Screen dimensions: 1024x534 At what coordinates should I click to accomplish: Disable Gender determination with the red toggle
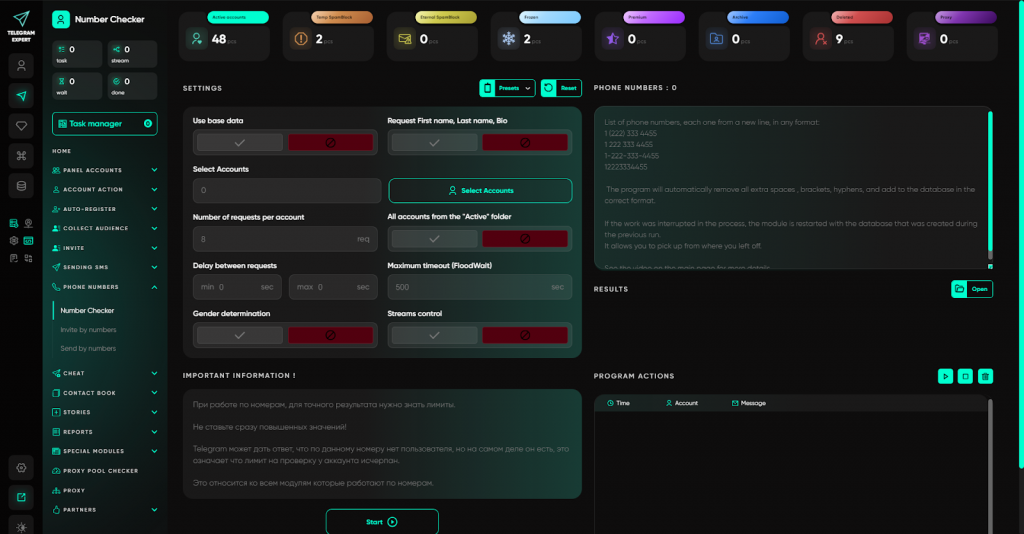click(x=329, y=336)
